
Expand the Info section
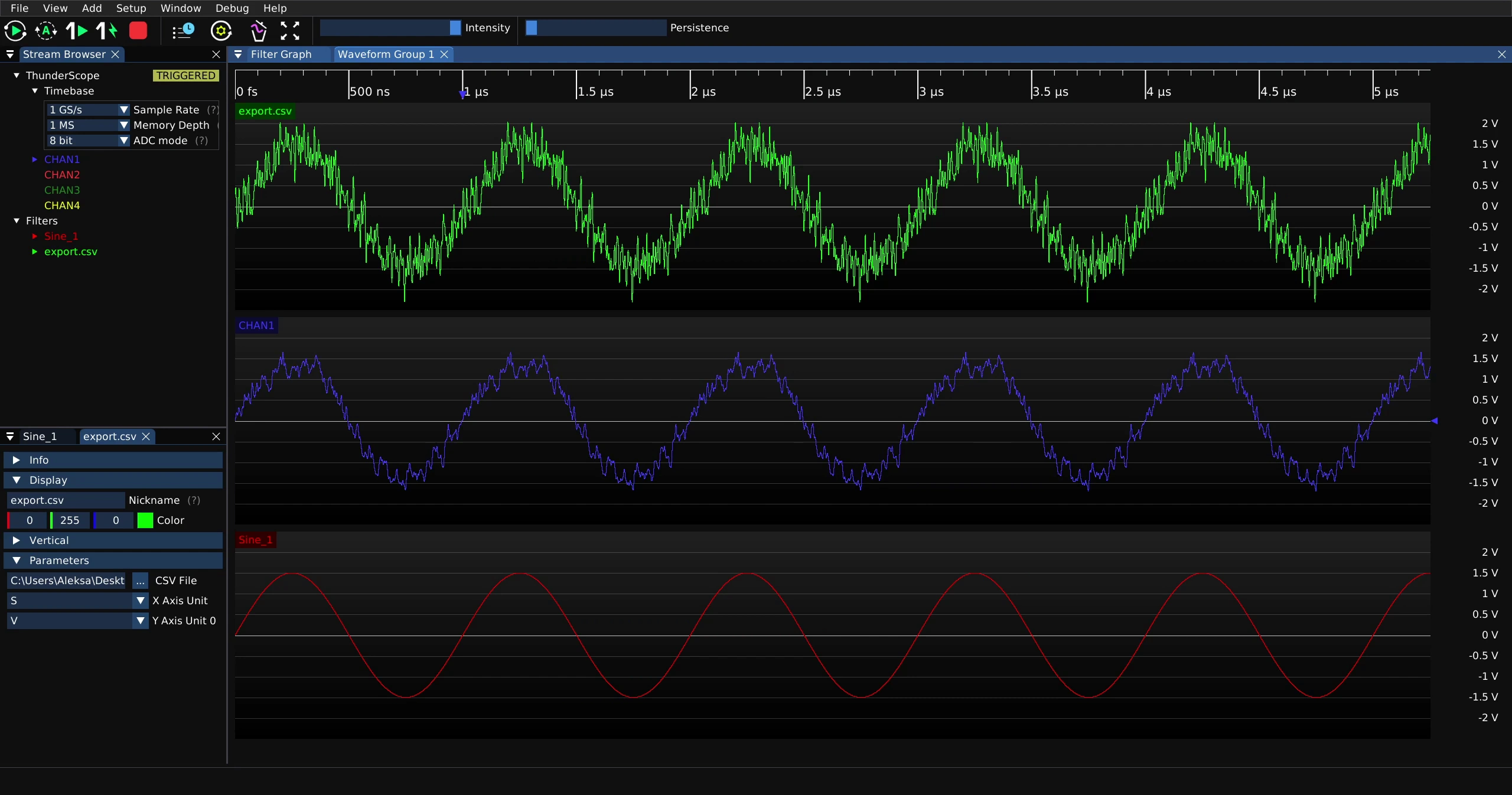(113, 460)
